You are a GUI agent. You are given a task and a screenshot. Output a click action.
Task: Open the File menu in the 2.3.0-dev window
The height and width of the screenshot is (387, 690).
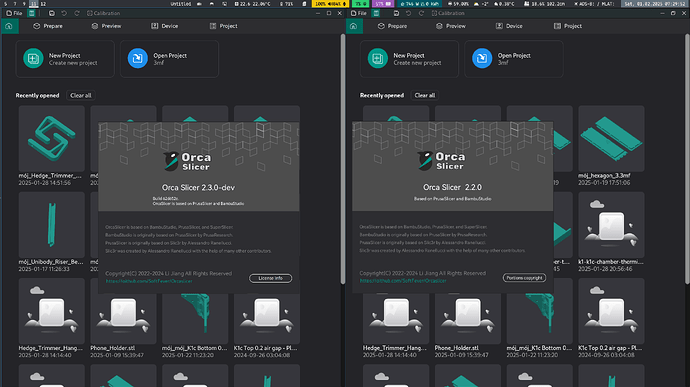[x=14, y=13]
